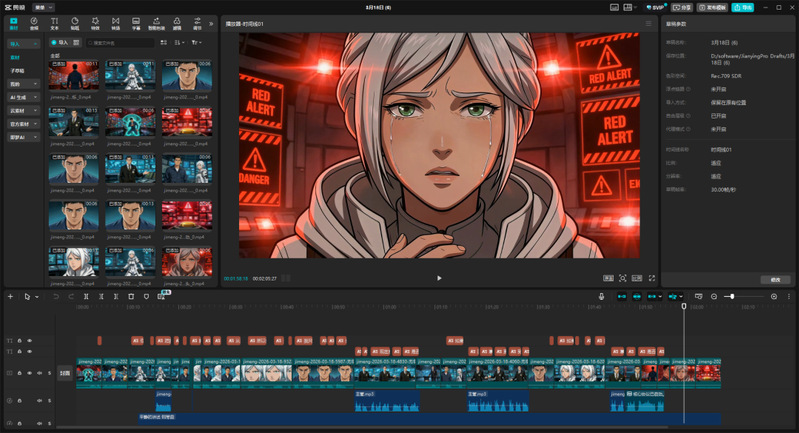Open the 菜单 dropdown in title bar

[44, 7]
